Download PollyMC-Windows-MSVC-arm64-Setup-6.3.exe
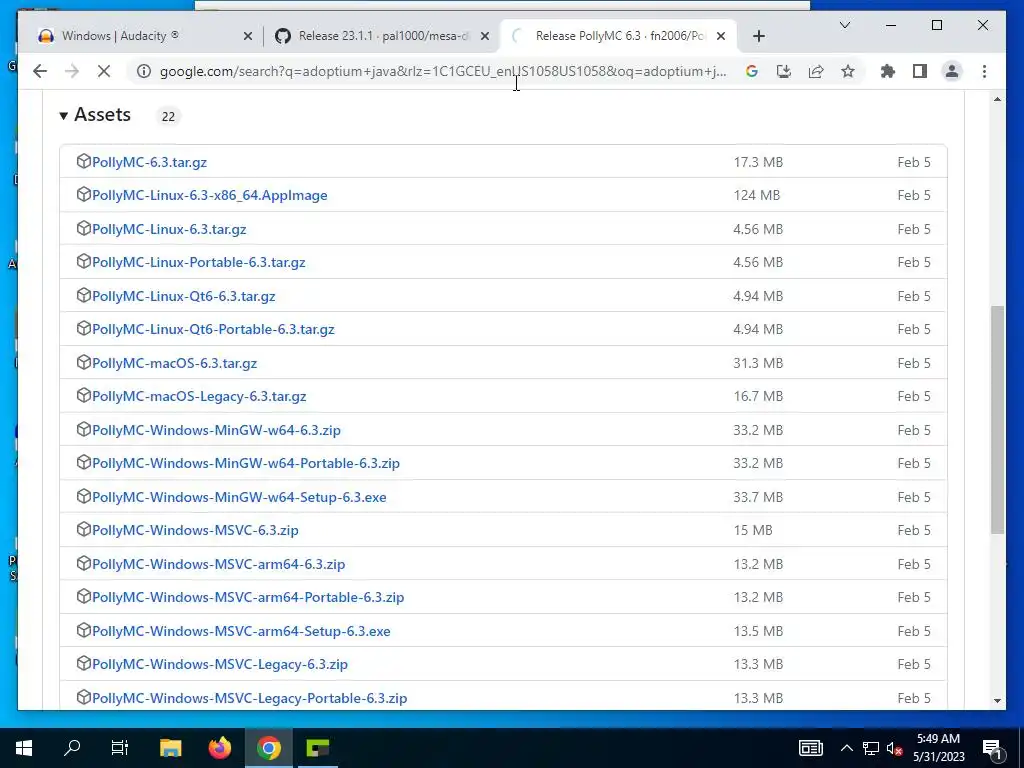1024x768 pixels. (x=241, y=632)
